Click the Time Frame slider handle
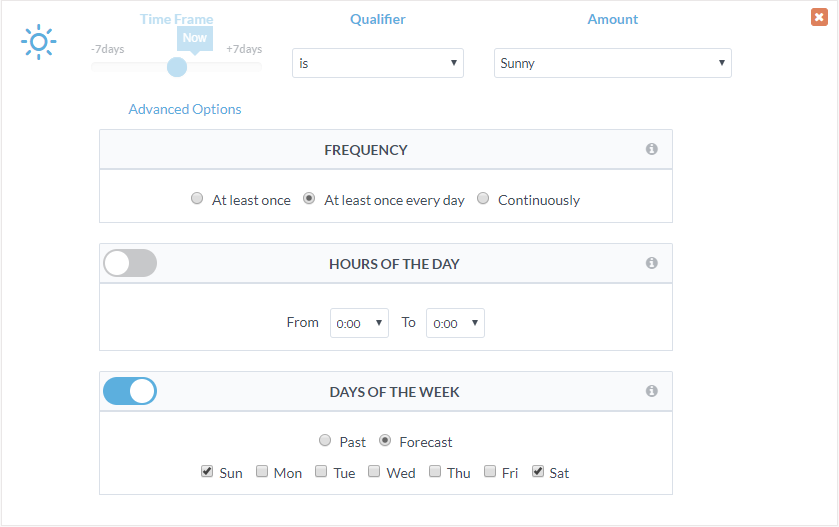Viewport: 839px width, 527px height. 177,67
